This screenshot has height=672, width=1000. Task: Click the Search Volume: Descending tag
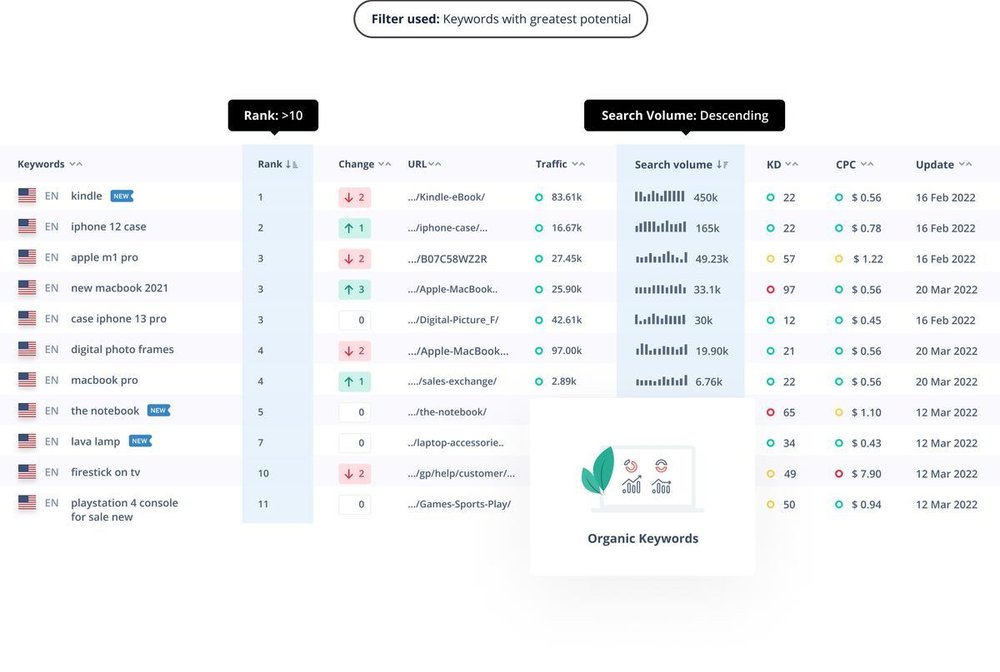coord(684,115)
